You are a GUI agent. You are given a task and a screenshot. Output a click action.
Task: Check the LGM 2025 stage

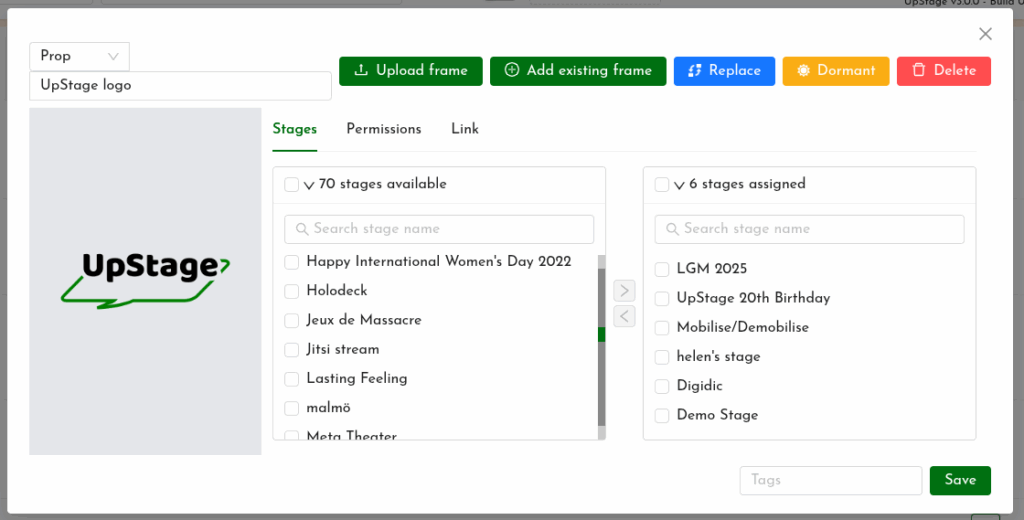coord(662,269)
